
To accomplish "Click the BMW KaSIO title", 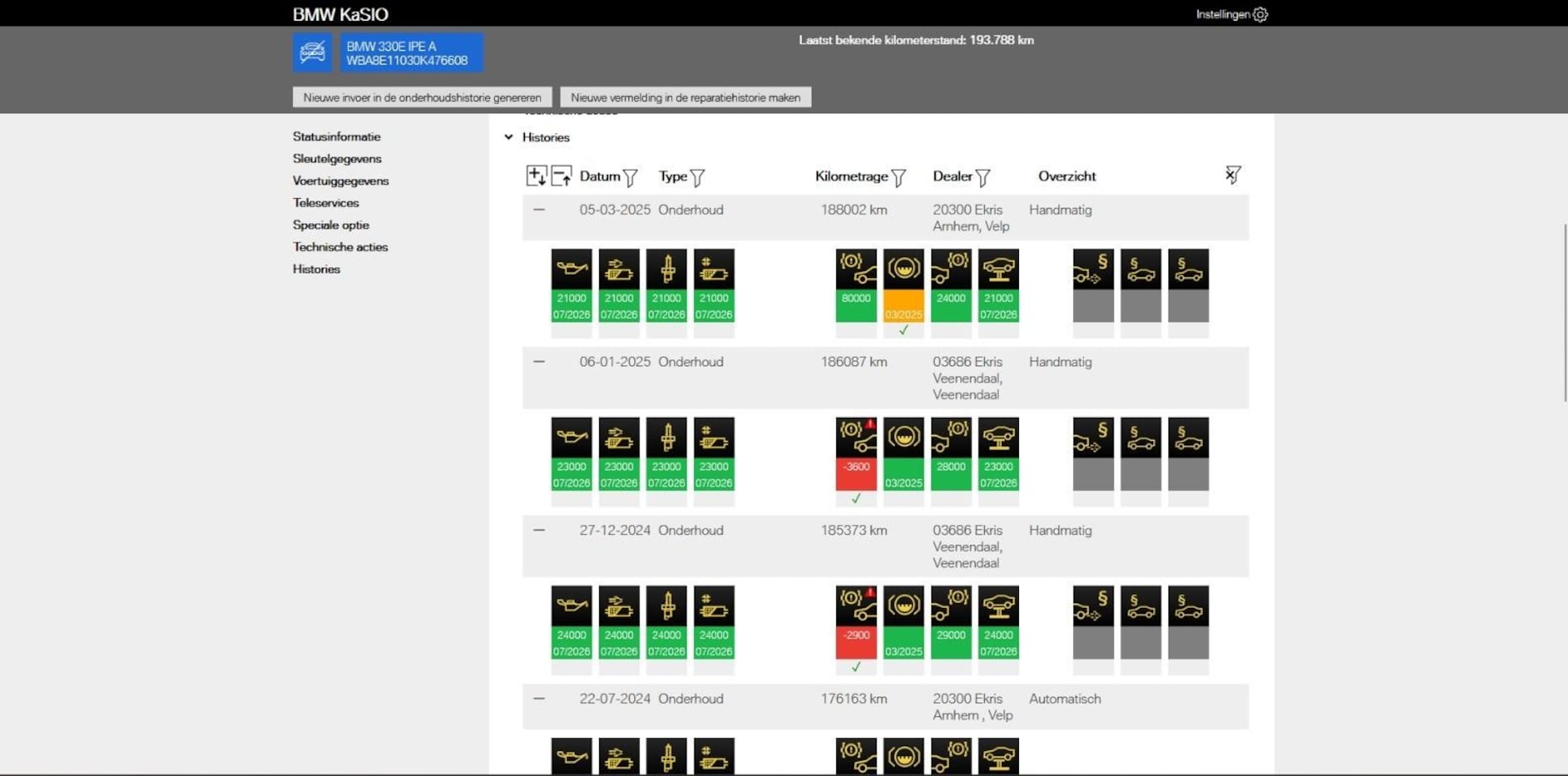I will [340, 15].
